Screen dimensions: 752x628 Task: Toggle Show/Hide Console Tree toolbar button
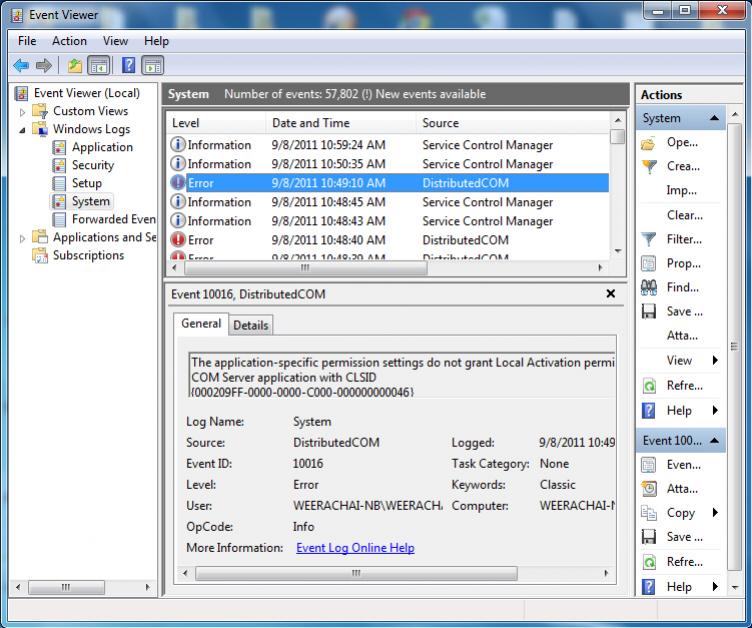coord(99,66)
